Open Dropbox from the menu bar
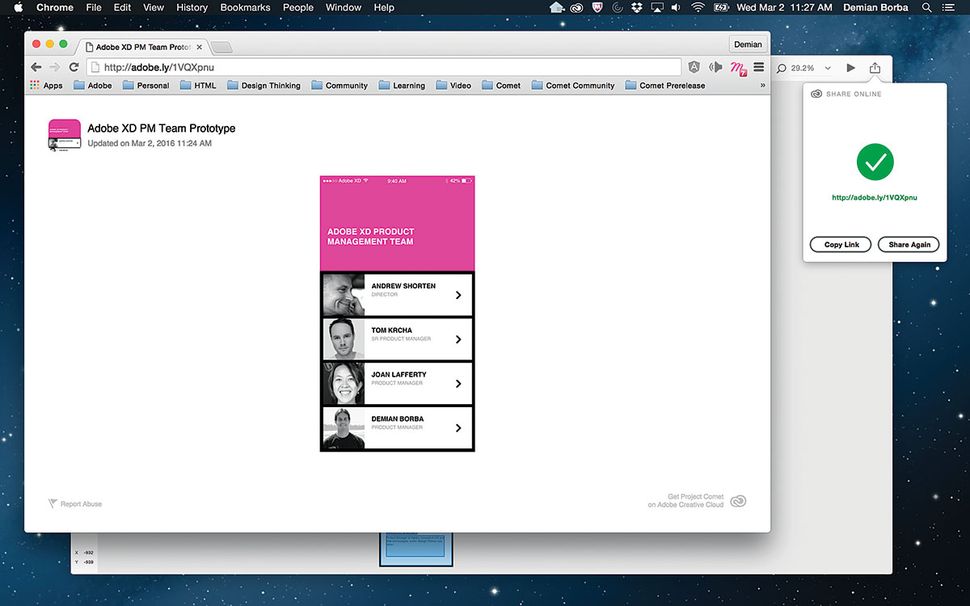 pyautogui.click(x=637, y=7)
